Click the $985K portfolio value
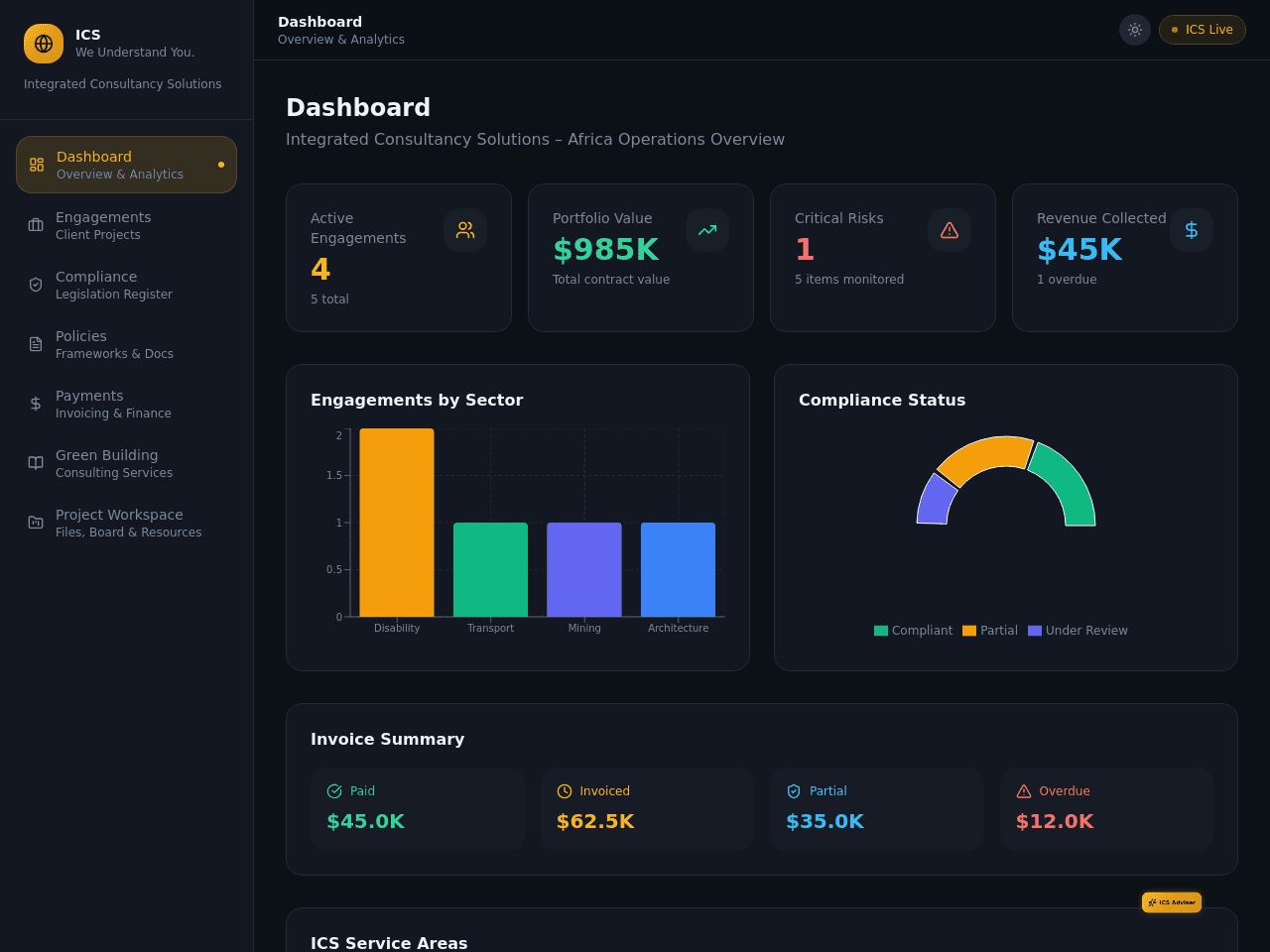Viewport: 1270px width, 952px height. pyautogui.click(x=605, y=250)
